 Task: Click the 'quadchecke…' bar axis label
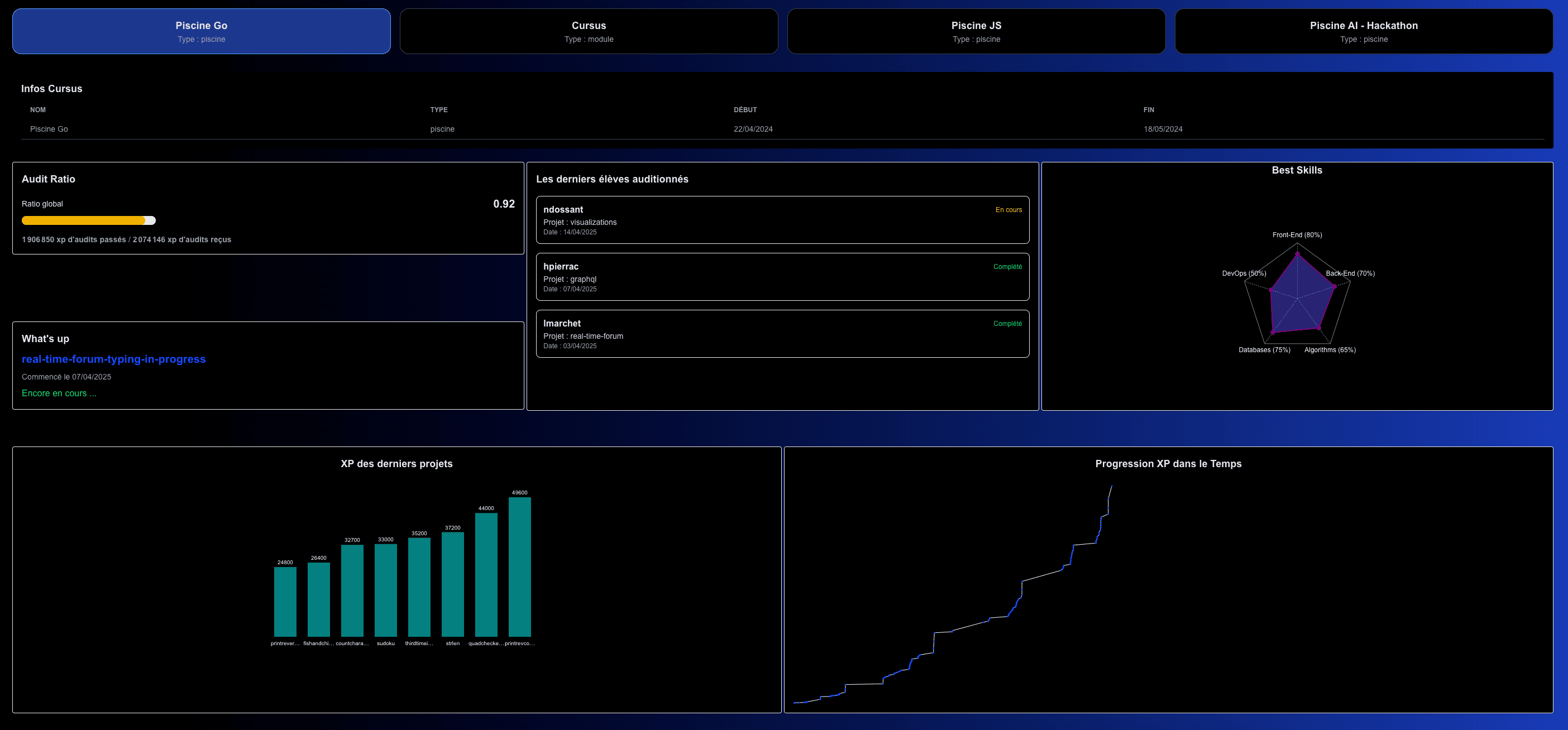point(486,643)
